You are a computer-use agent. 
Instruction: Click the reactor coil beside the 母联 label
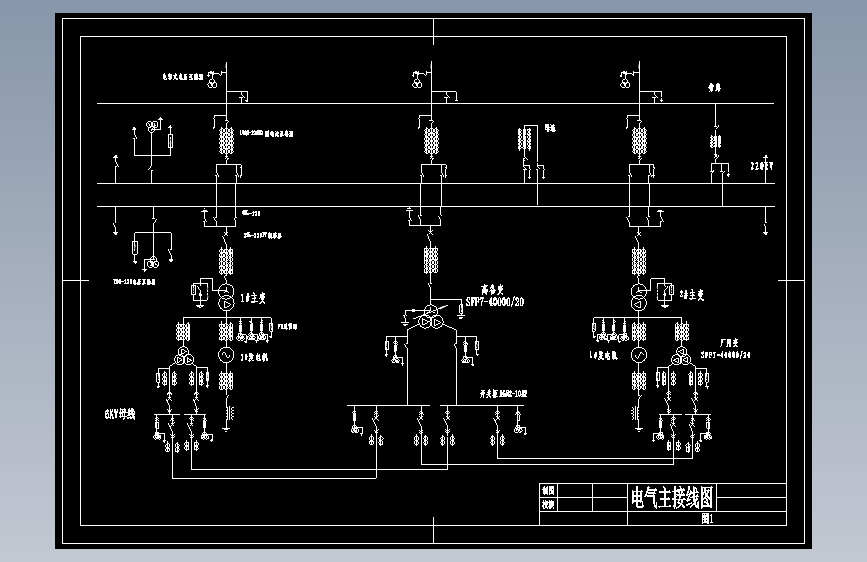pyautogui.click(x=525, y=139)
